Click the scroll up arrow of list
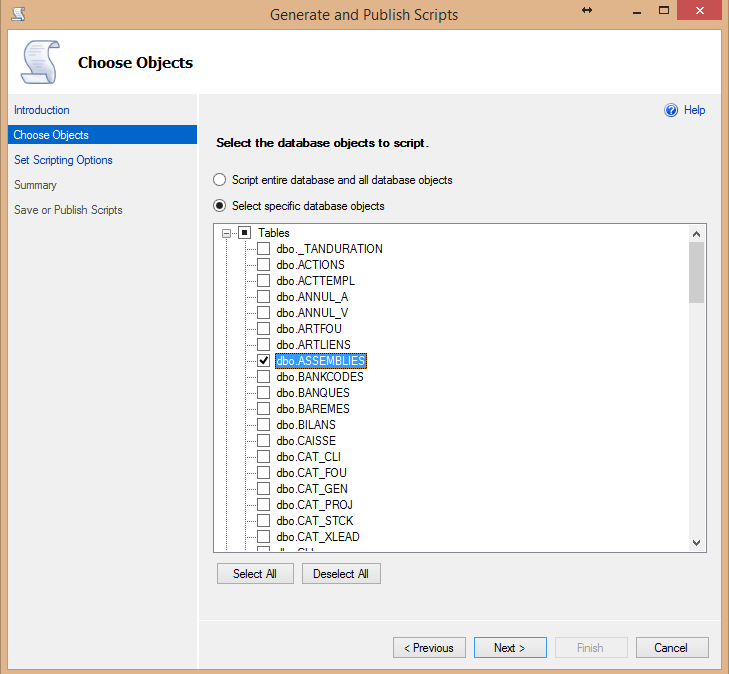Viewport: 729px width, 674px height. 697,233
